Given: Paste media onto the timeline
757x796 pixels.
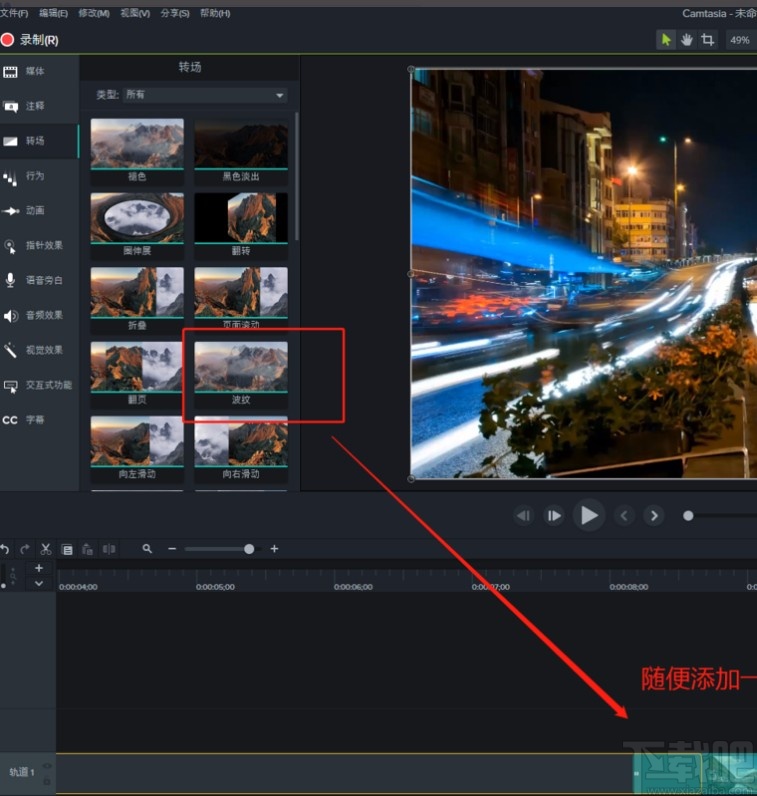Looking at the screenshot, I should (87, 549).
